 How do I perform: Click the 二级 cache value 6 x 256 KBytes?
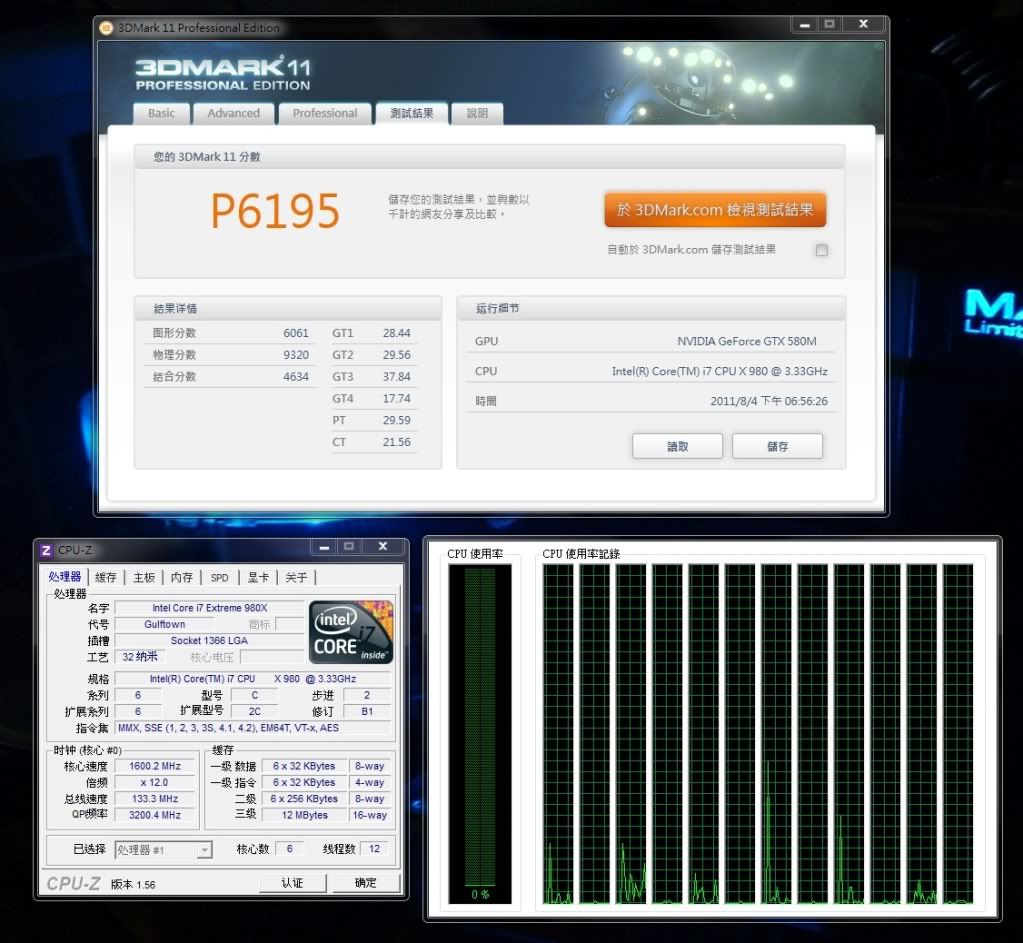304,799
